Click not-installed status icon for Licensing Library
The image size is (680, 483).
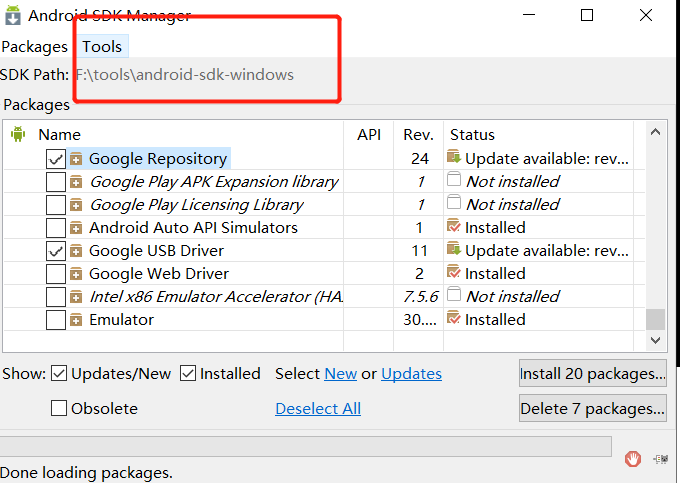pos(454,202)
